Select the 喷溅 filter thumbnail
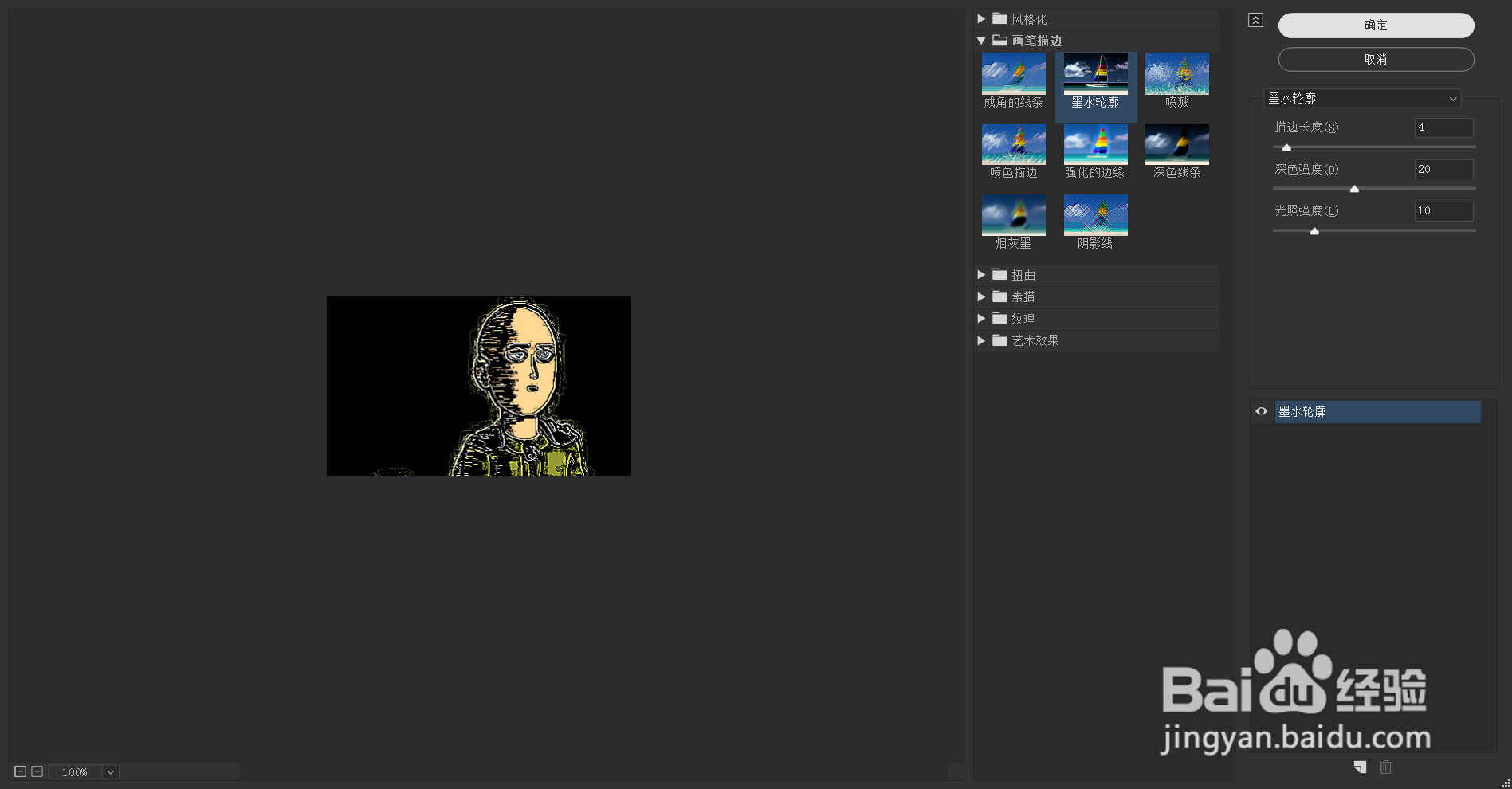The height and width of the screenshot is (789, 1512). point(1176,73)
